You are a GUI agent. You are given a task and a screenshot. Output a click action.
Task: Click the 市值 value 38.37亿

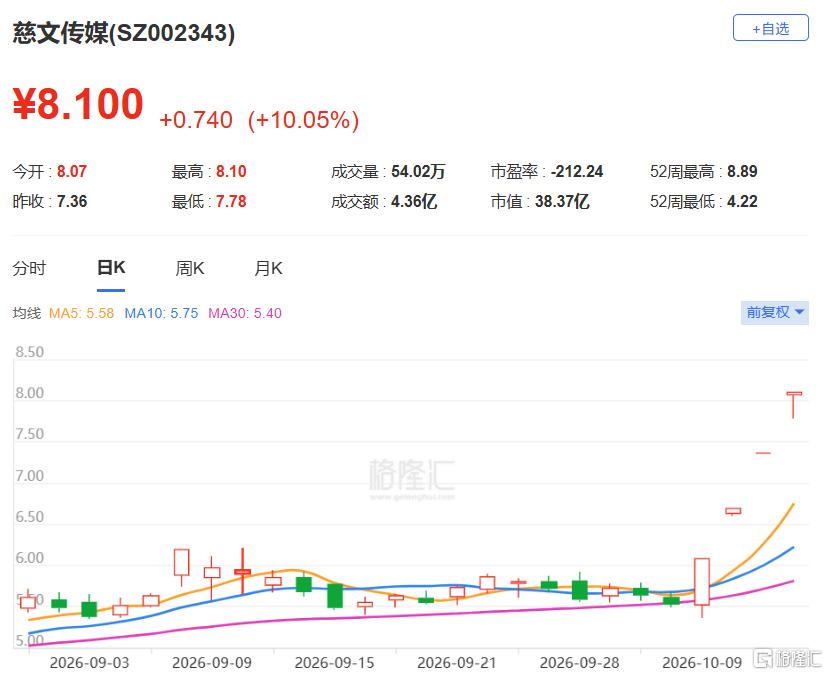tap(562, 201)
